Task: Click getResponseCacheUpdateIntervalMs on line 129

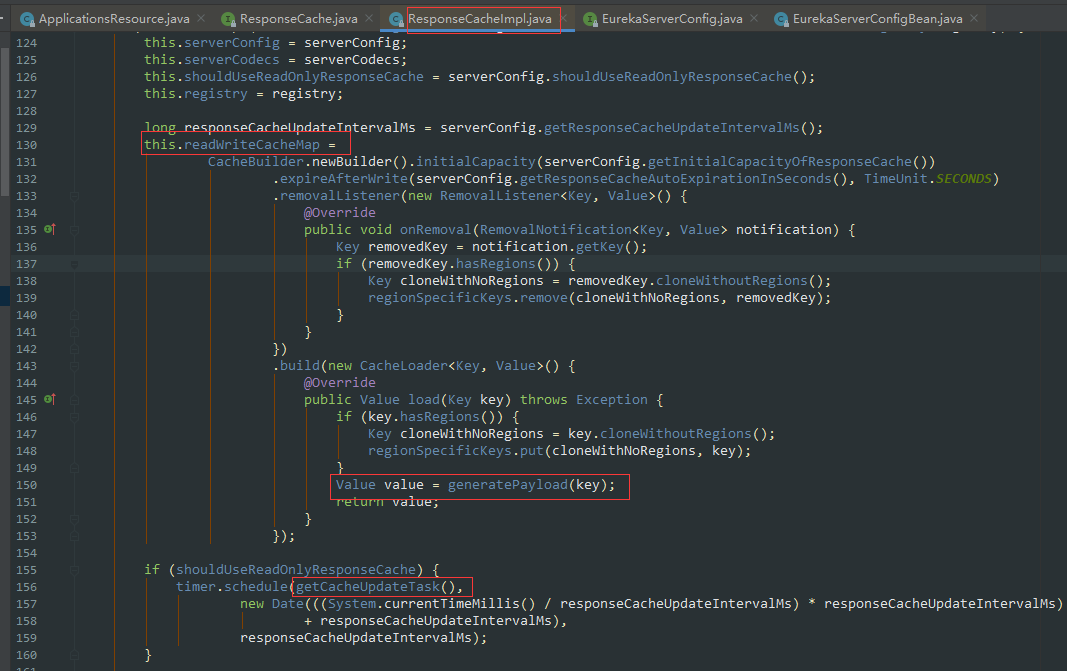Action: [672, 127]
